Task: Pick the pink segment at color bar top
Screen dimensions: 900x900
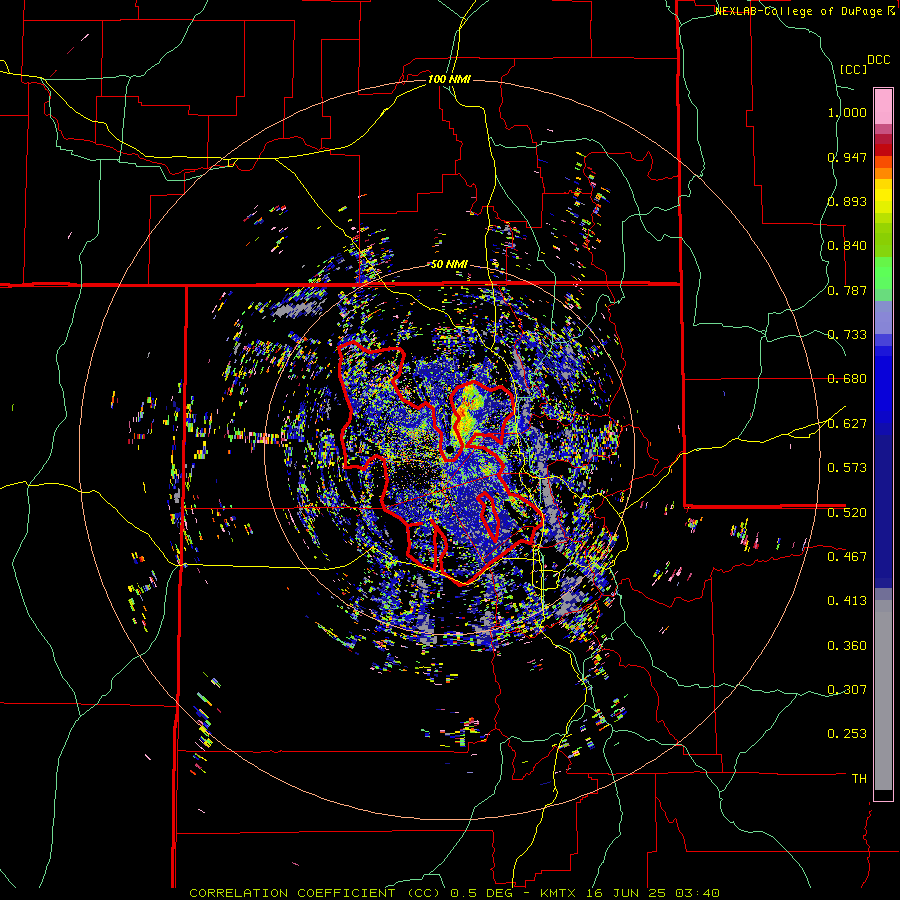Action: [x=883, y=106]
